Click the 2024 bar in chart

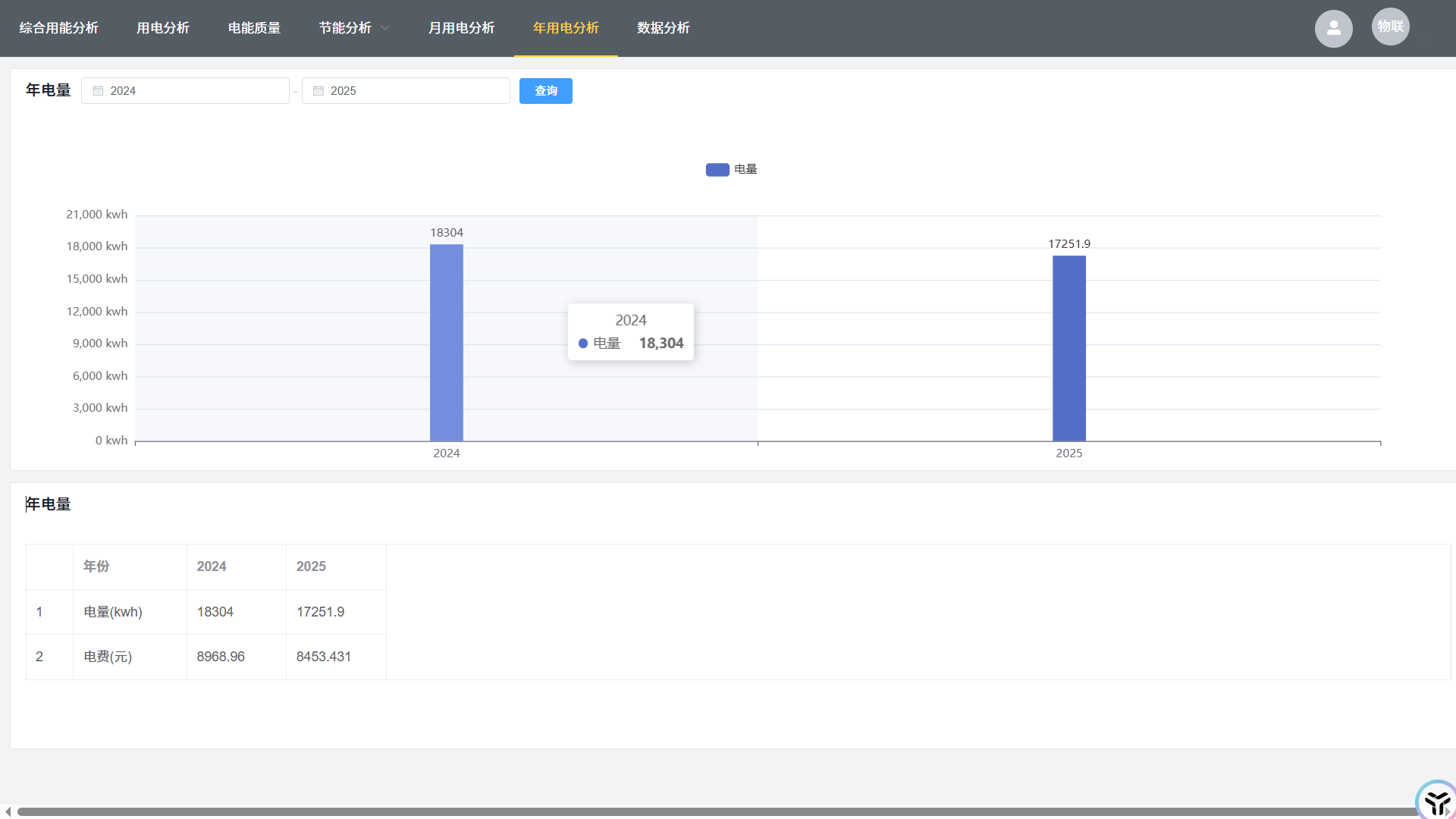(x=447, y=343)
